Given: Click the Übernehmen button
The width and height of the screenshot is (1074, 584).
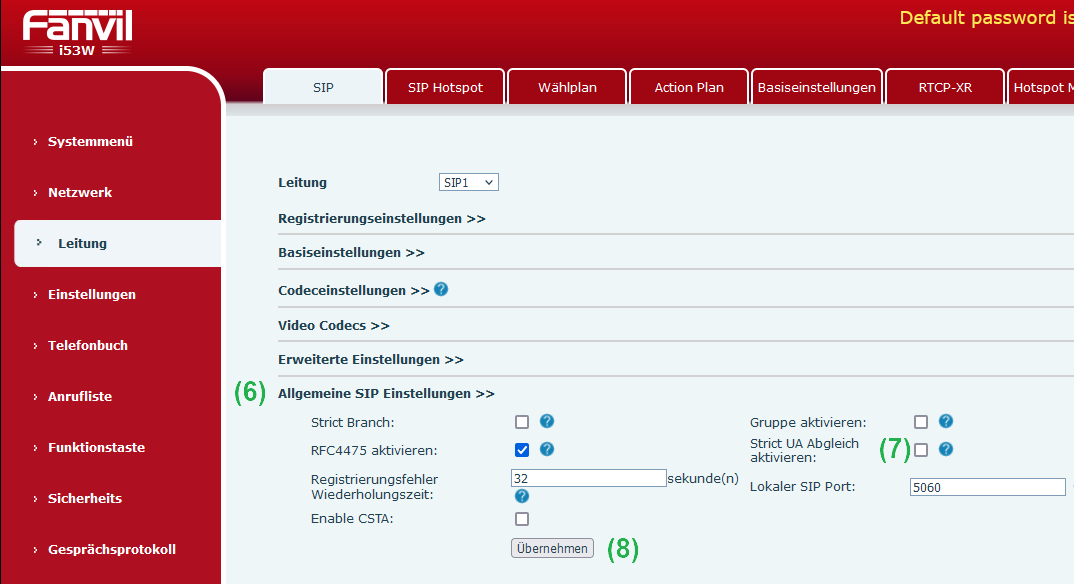Looking at the screenshot, I should [552, 548].
